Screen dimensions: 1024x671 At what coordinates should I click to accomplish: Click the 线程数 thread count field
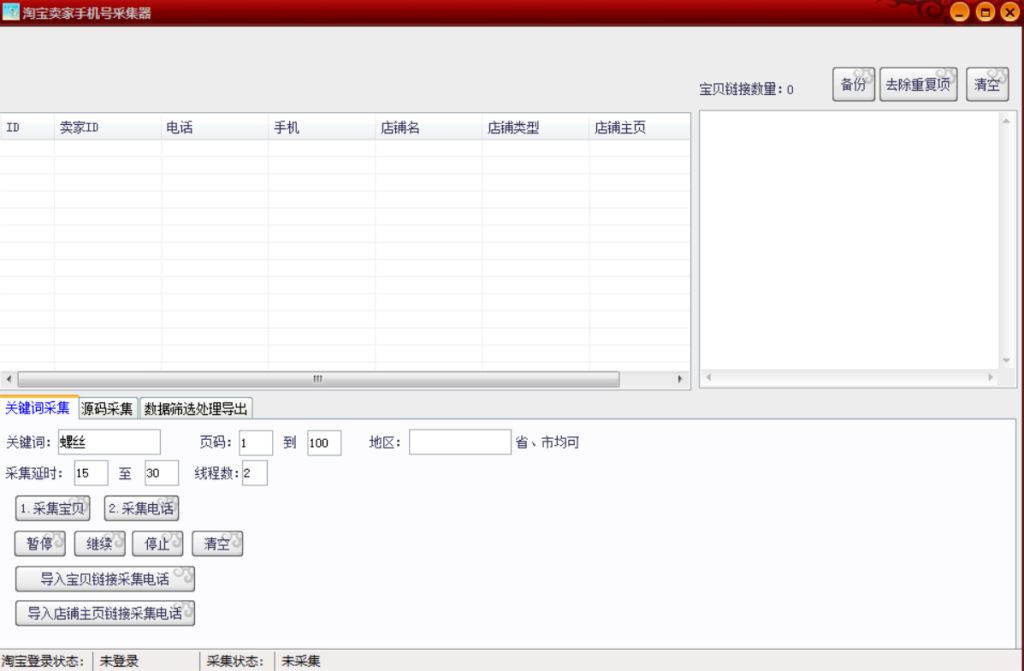[x=254, y=473]
